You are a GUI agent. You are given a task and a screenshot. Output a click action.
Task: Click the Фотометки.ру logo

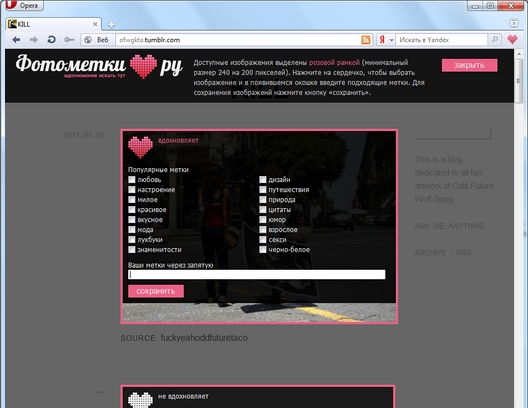click(x=99, y=66)
